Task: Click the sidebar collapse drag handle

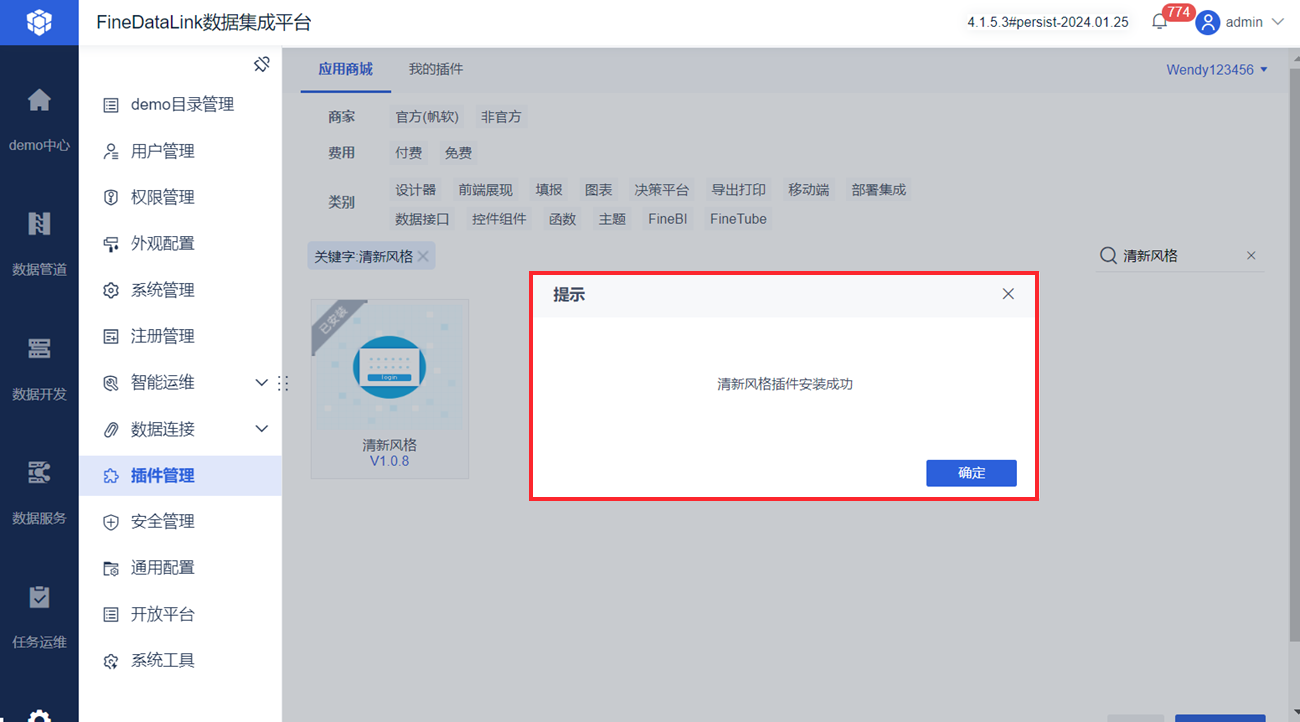Action: pyautogui.click(x=283, y=382)
